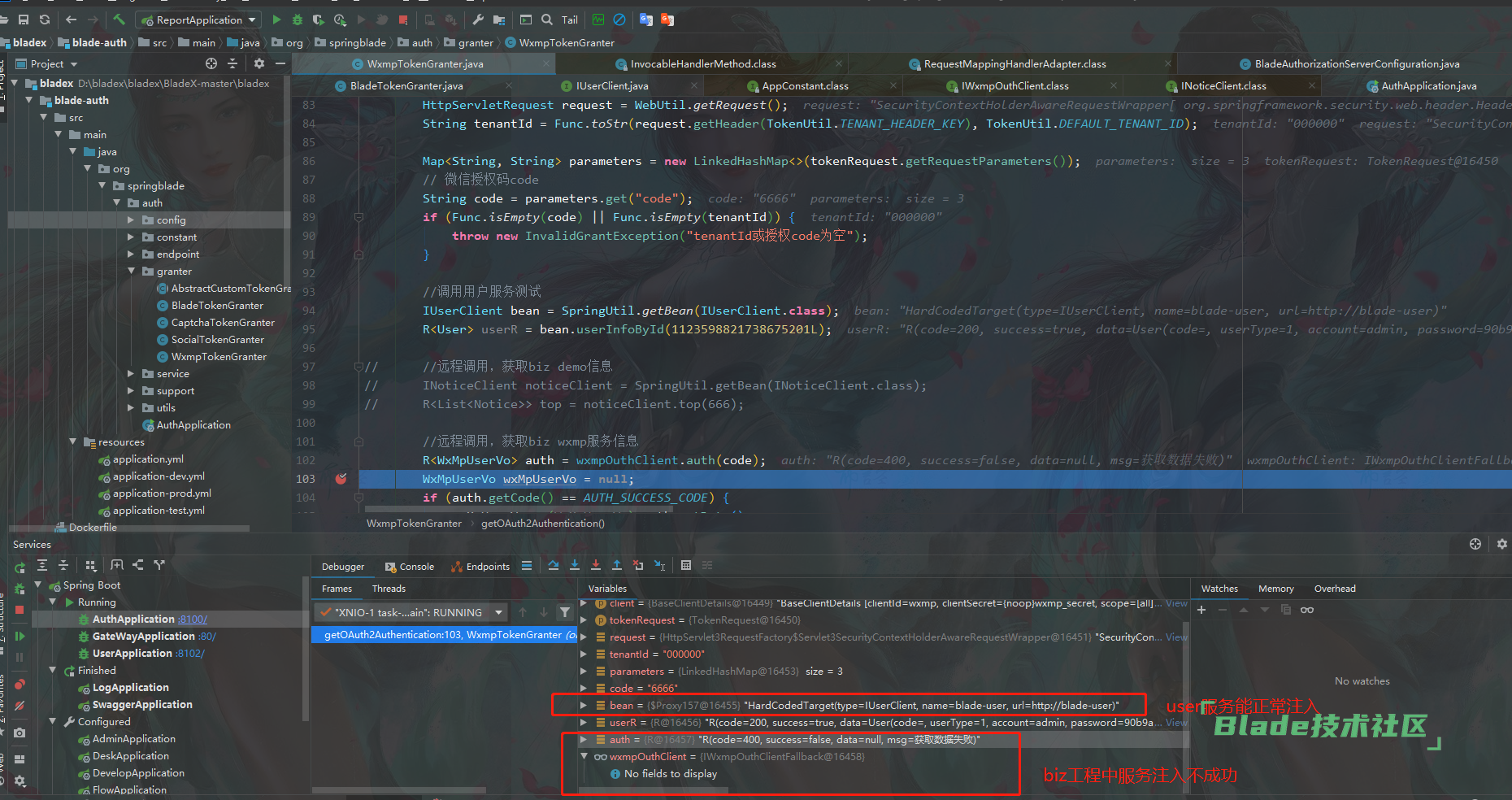Collapse all in the Project panel

click(x=232, y=63)
